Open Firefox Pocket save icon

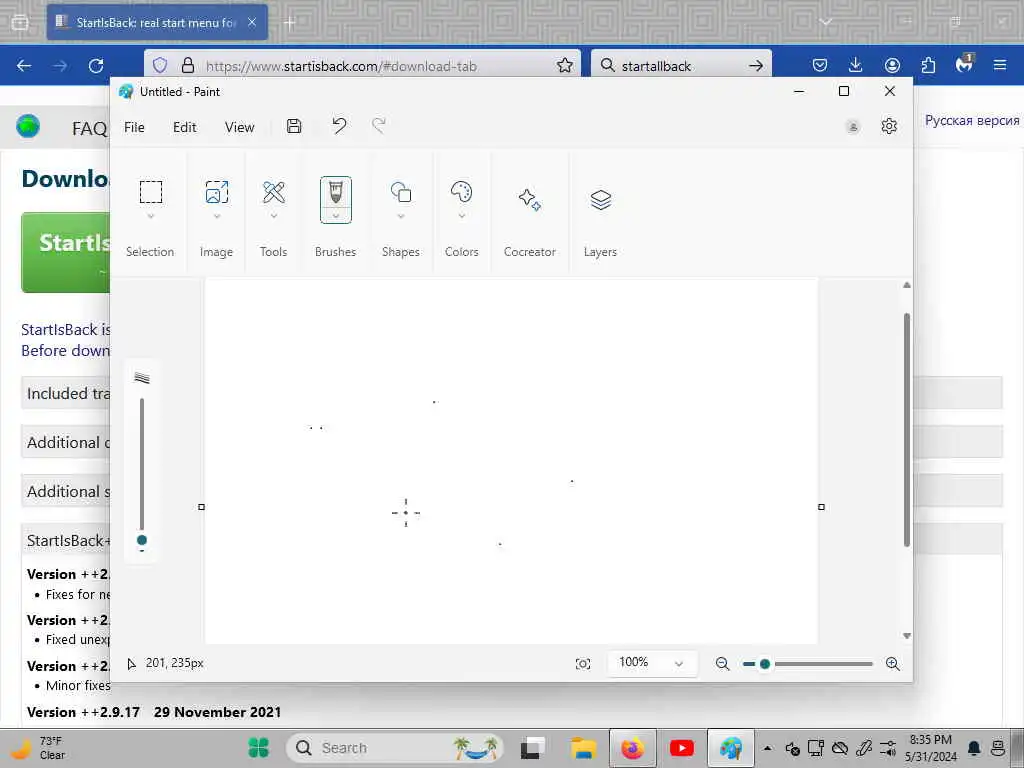pos(820,65)
